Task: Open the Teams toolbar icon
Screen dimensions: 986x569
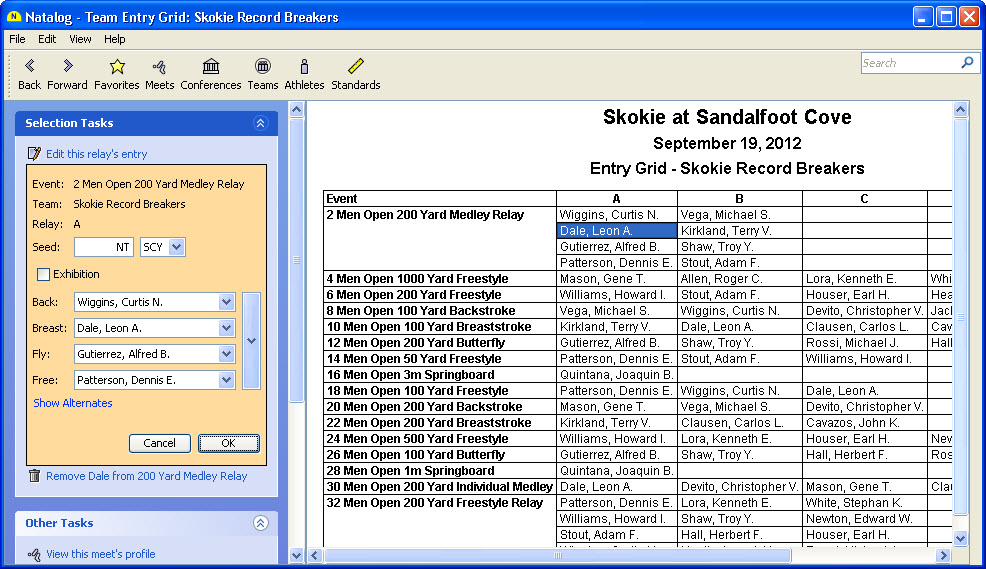Action: click(262, 67)
